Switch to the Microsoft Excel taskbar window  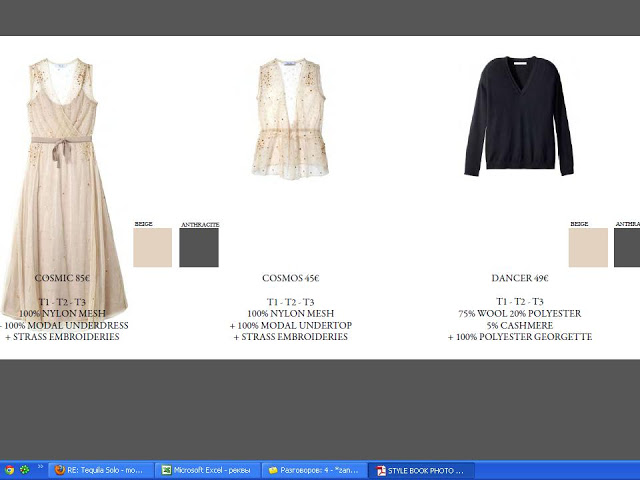208,469
